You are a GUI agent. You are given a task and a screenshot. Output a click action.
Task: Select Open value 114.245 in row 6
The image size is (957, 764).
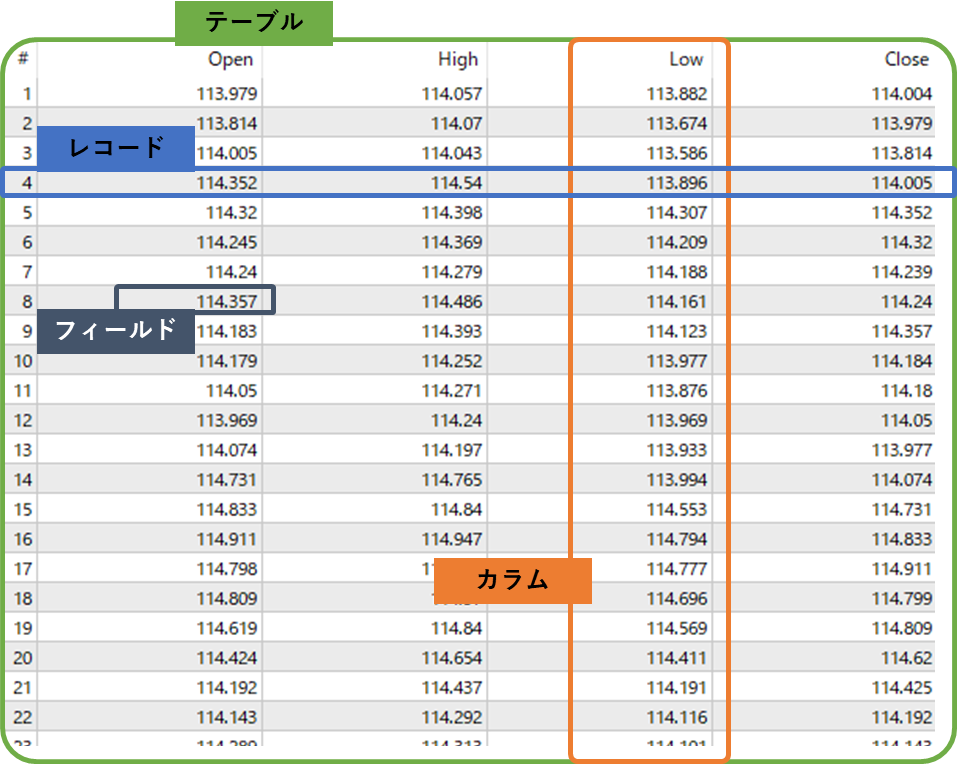226,242
